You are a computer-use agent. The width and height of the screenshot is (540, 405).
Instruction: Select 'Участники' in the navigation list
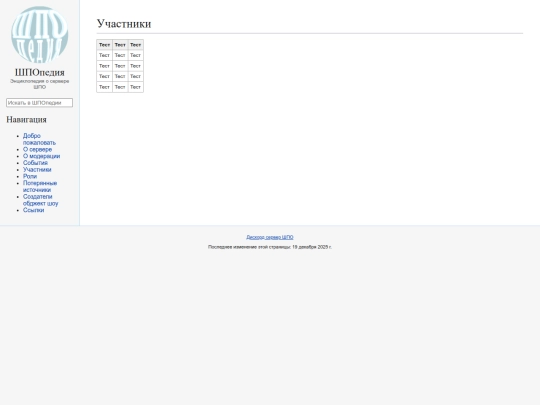coord(37,169)
